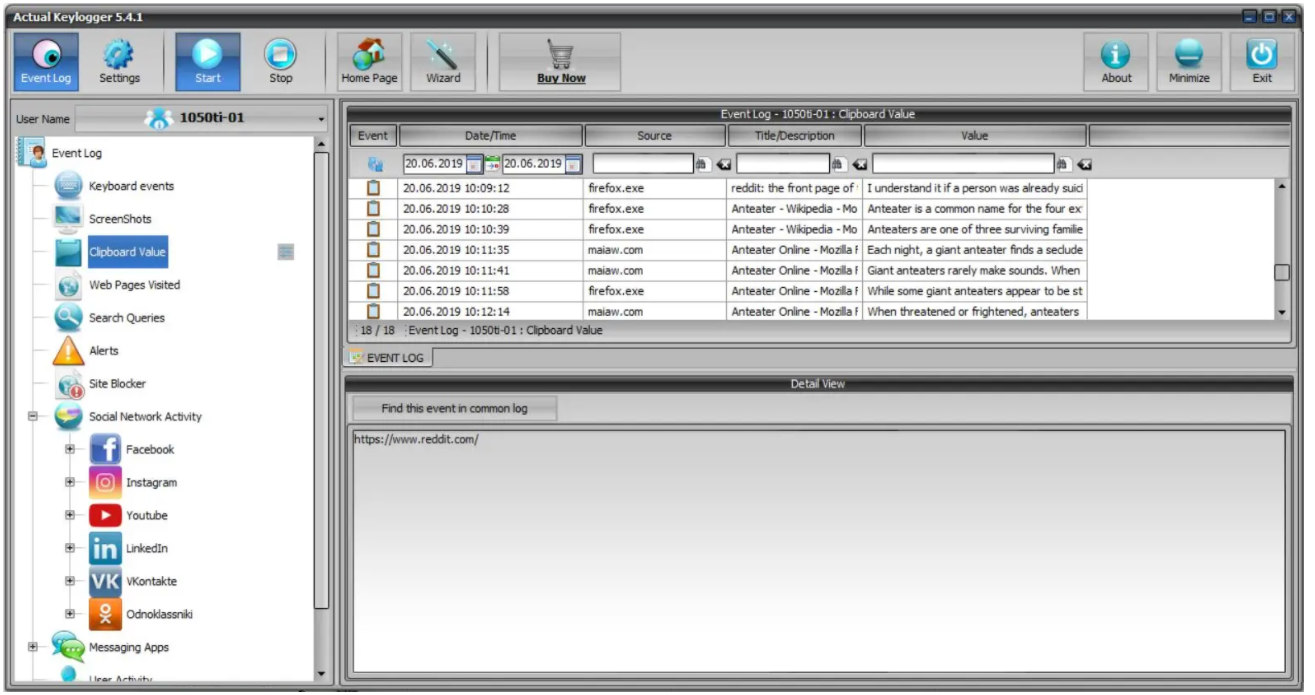1315x695 pixels.
Task: Open the Event Log toolbar view
Action: tap(46, 62)
